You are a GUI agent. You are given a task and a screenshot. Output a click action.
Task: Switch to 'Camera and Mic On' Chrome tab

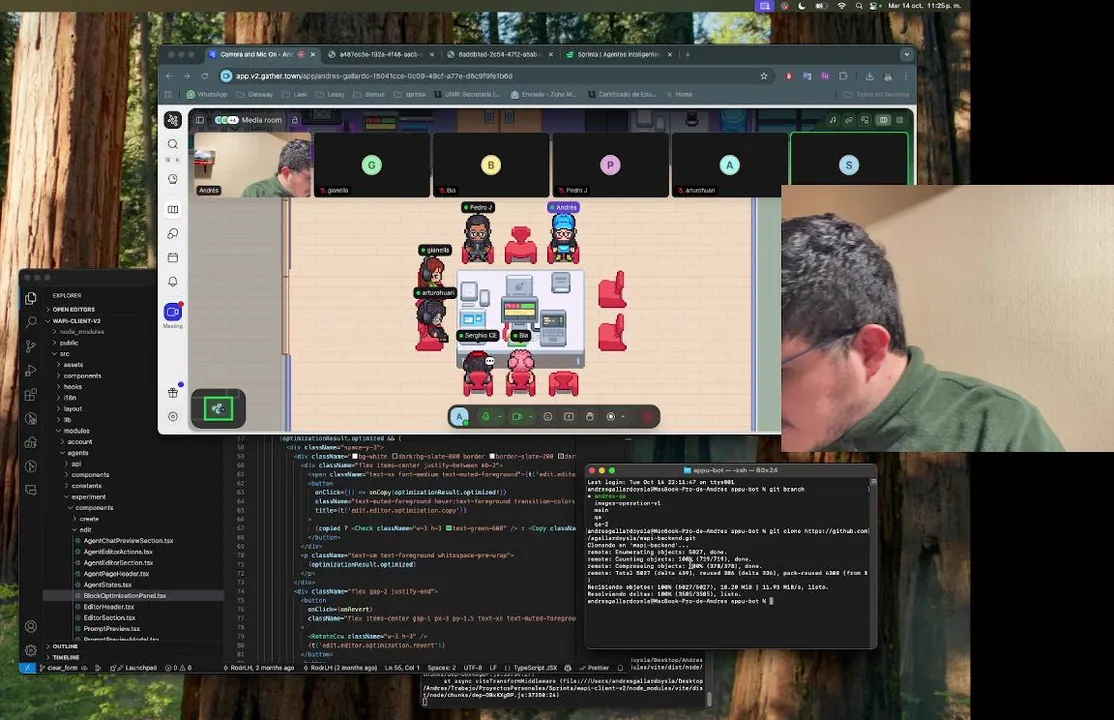point(262,54)
